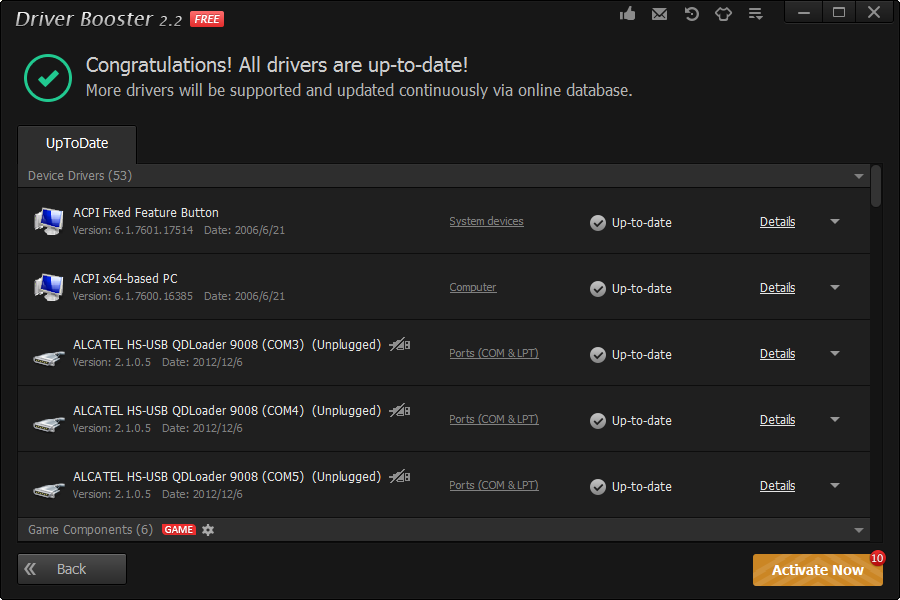Viewport: 900px width, 600px height.
Task: View Details for COM3 QDLoader driver
Action: pos(777,354)
